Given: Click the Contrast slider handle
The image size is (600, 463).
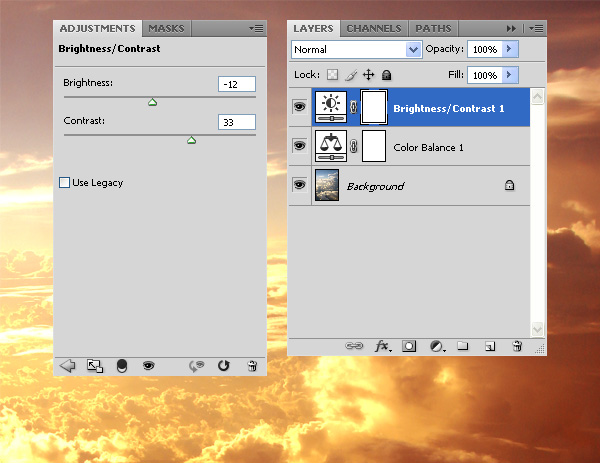Looking at the screenshot, I should click(192, 140).
